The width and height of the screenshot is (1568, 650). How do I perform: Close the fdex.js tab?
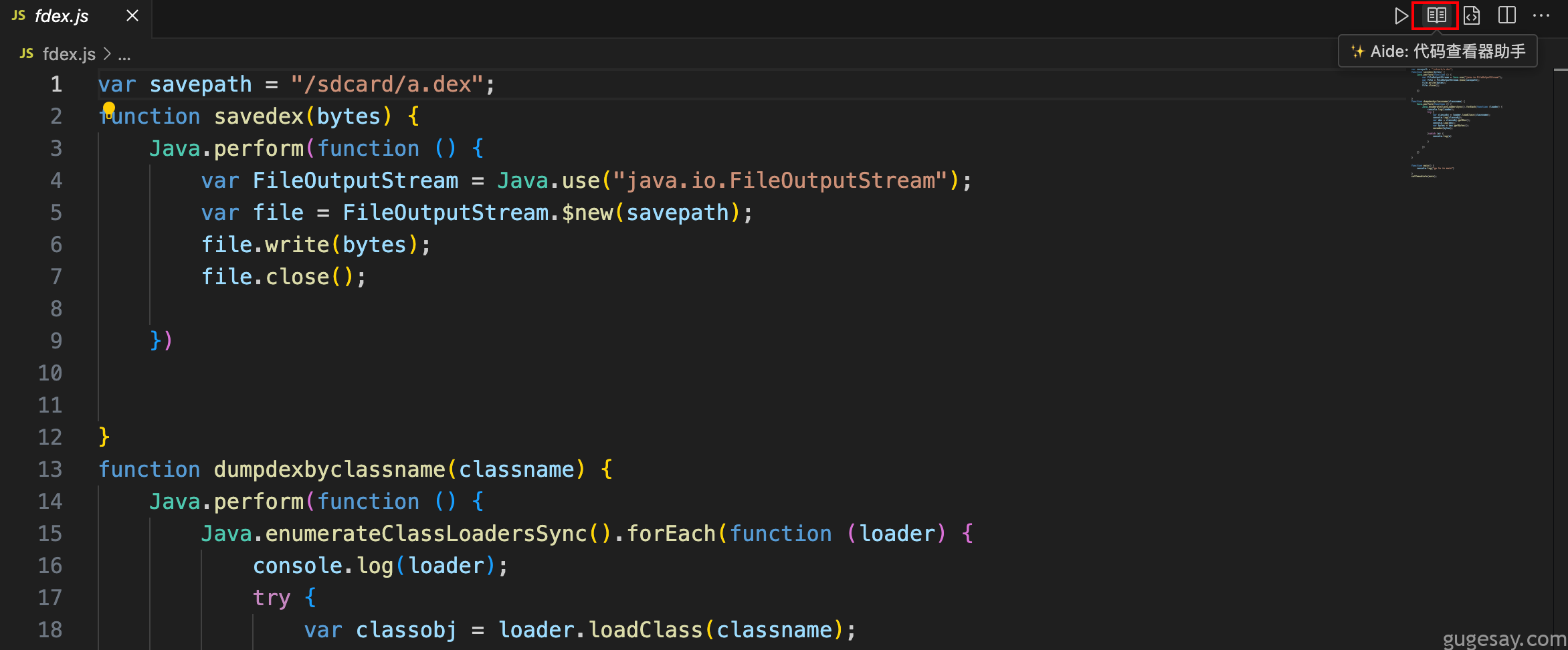click(132, 15)
